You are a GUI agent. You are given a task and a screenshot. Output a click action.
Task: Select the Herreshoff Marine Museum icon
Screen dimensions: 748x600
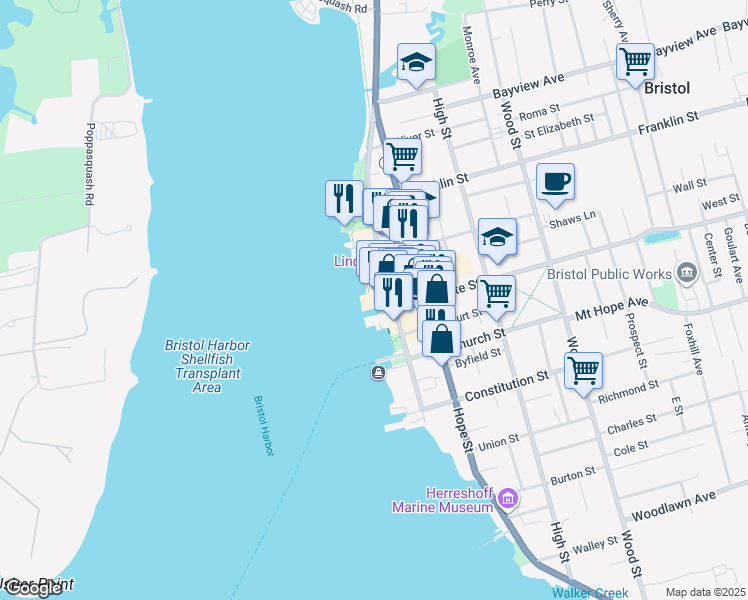tap(508, 498)
